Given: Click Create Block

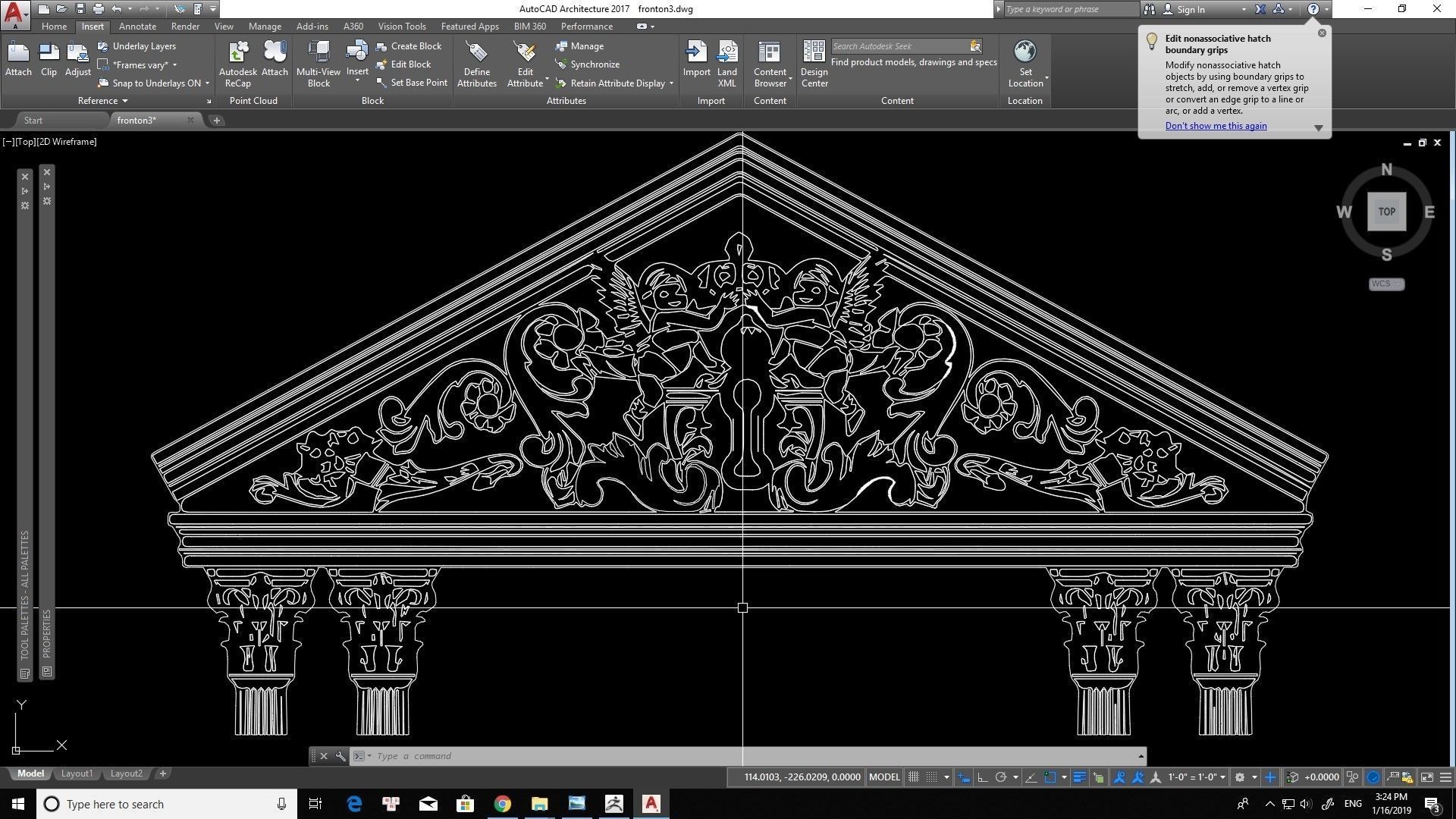Looking at the screenshot, I should 409,46.
